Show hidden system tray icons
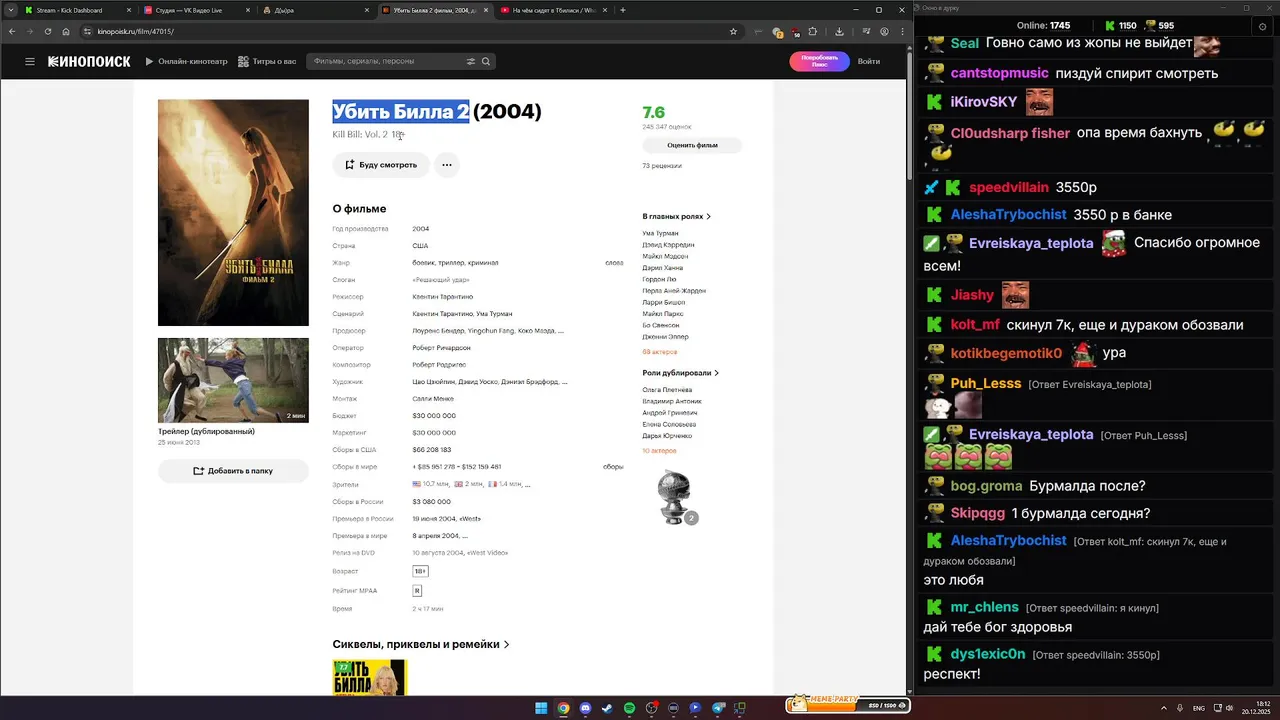The height and width of the screenshot is (720, 1280). (x=1165, y=708)
